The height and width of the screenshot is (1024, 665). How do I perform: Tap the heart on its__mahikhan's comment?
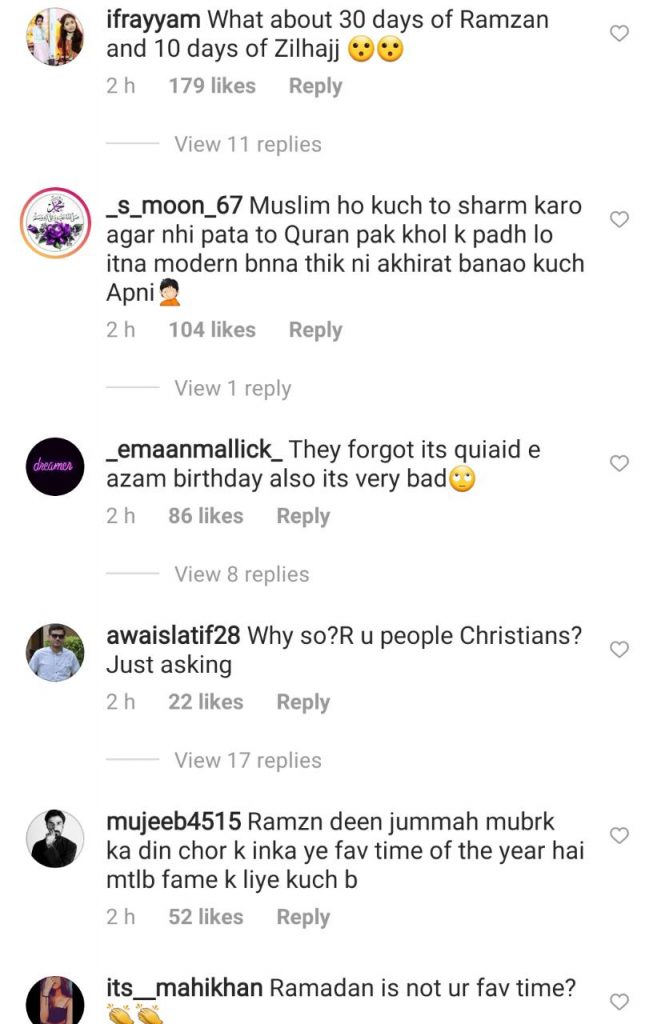619,1001
